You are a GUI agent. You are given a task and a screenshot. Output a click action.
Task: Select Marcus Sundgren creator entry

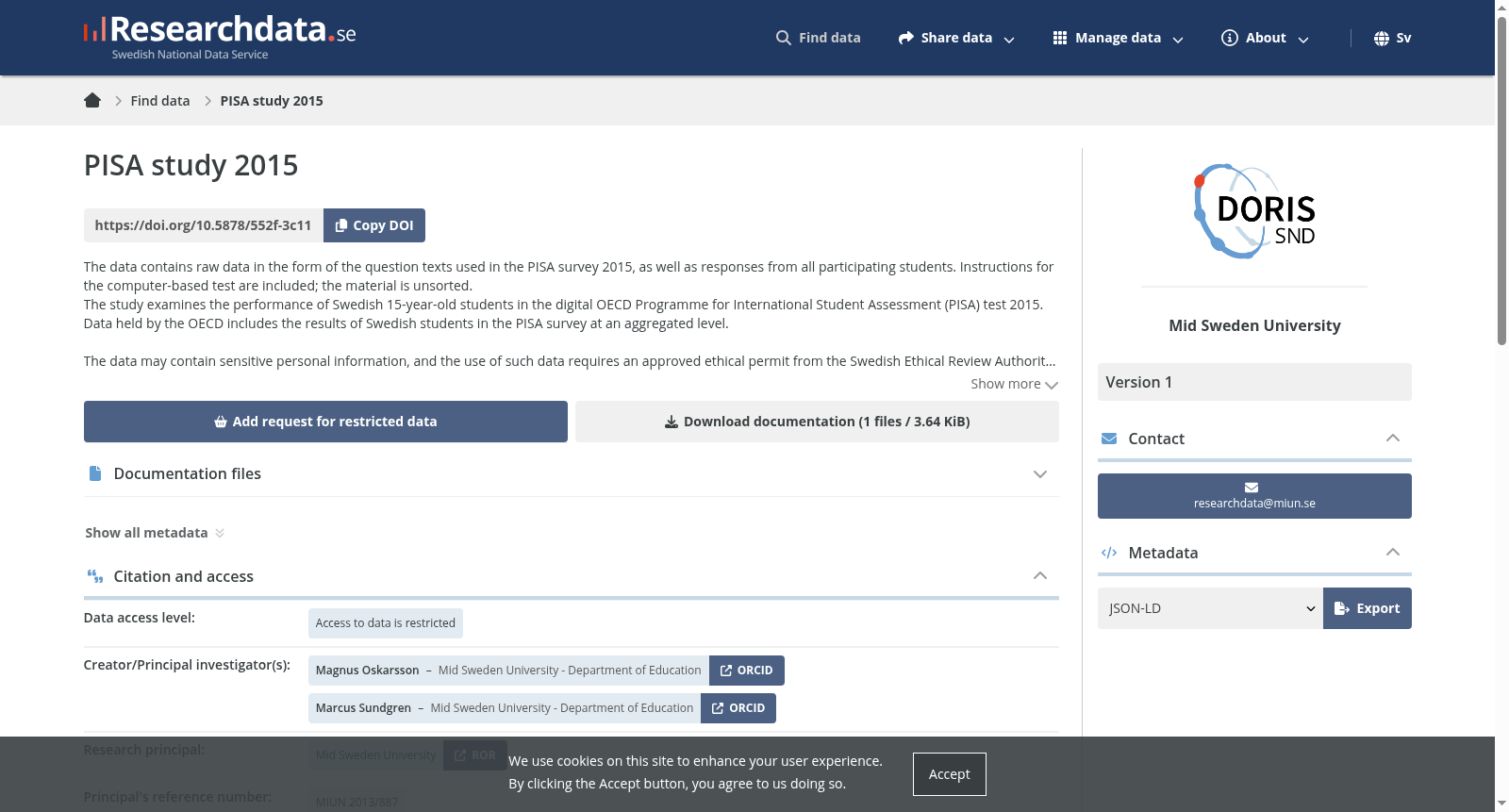tap(505, 708)
